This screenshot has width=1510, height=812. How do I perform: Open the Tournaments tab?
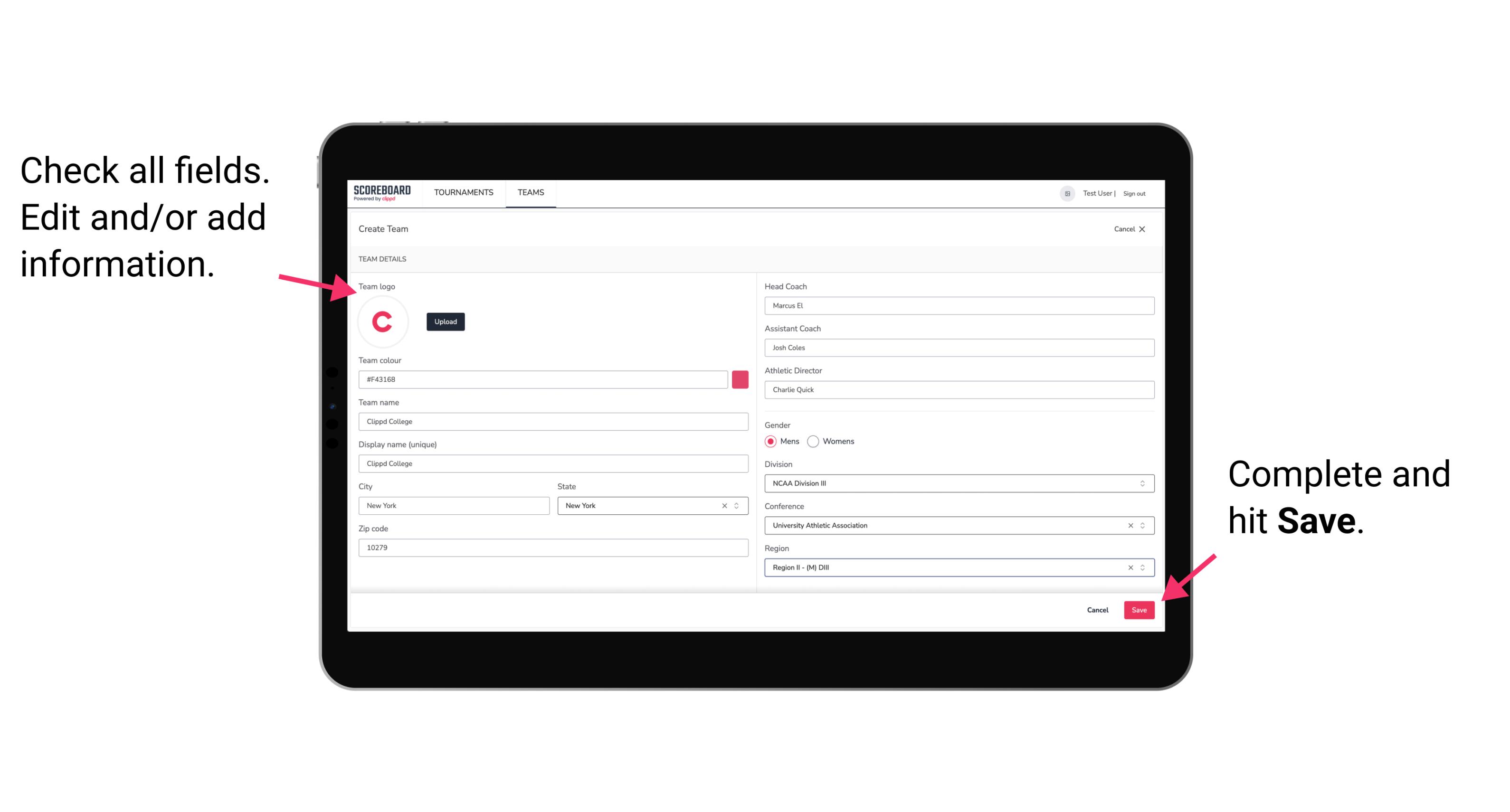point(464,192)
